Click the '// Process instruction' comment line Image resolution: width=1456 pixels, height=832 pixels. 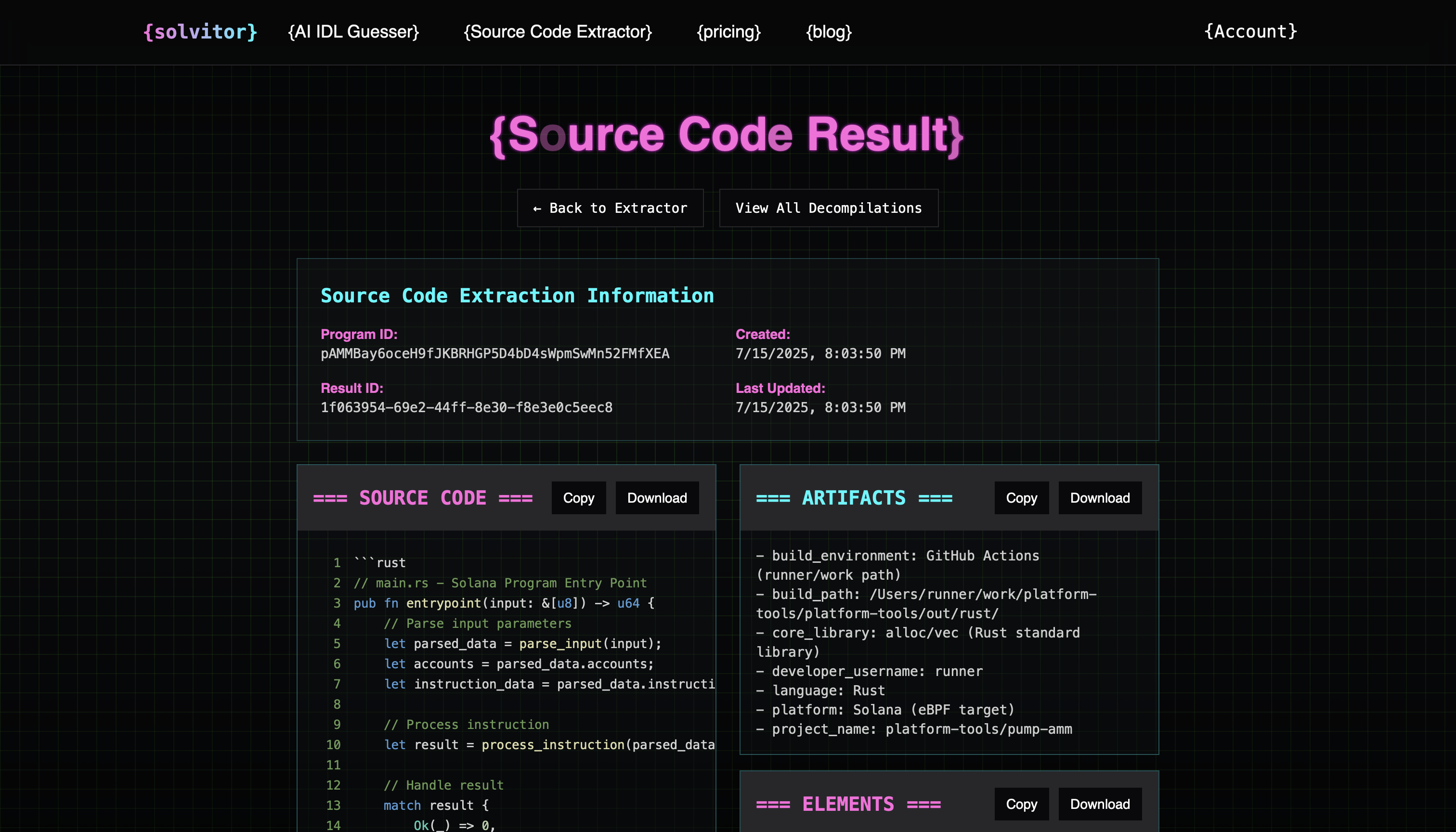(x=466, y=725)
